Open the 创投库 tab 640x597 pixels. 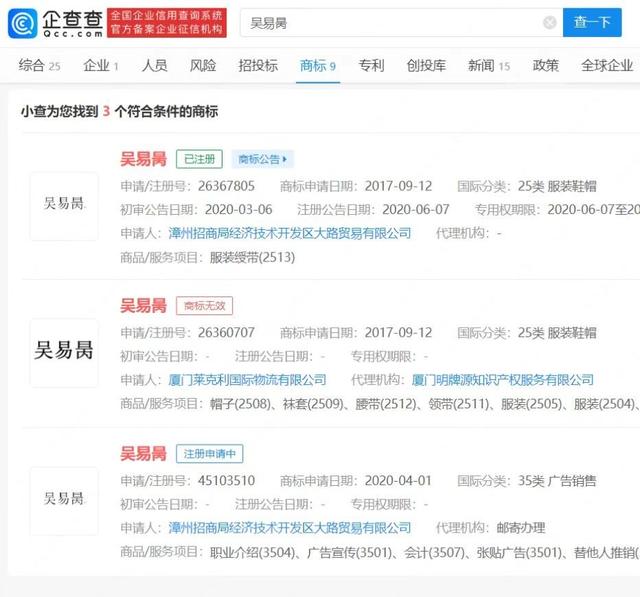coord(426,66)
